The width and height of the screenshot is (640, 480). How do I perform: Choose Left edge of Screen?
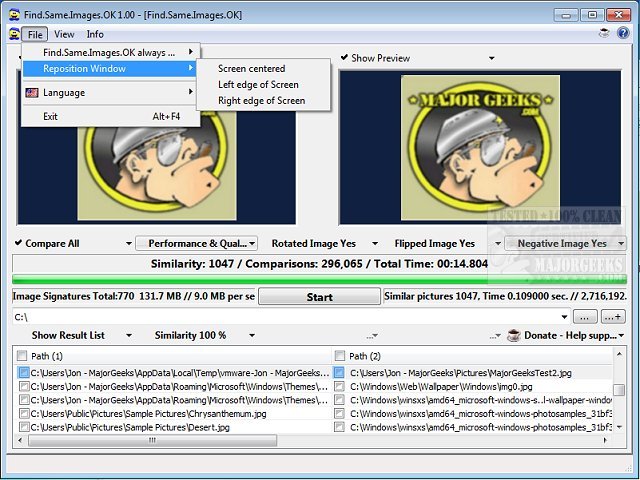click(x=263, y=84)
